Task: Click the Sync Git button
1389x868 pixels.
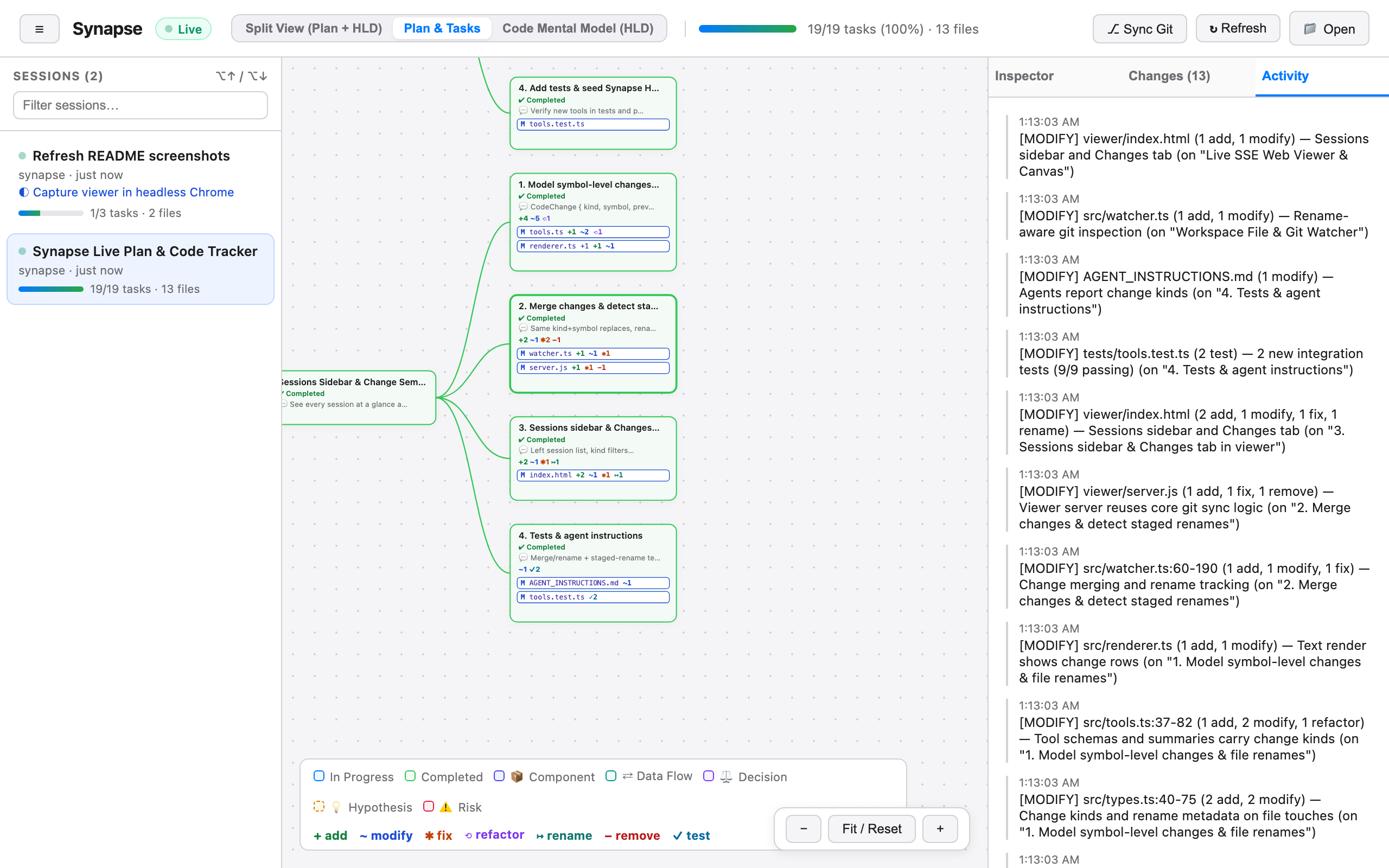Action: [x=1139, y=29]
